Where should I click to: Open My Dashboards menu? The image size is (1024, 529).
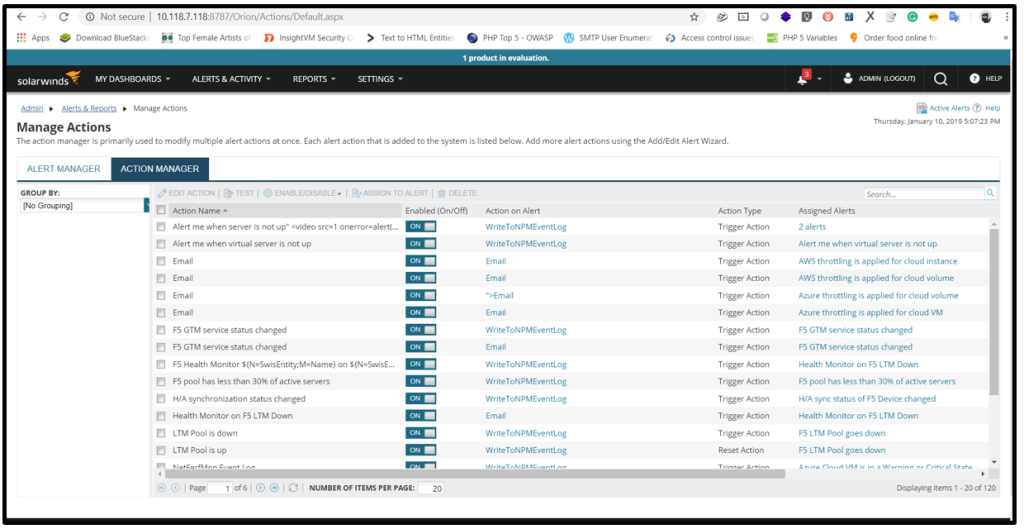click(133, 79)
